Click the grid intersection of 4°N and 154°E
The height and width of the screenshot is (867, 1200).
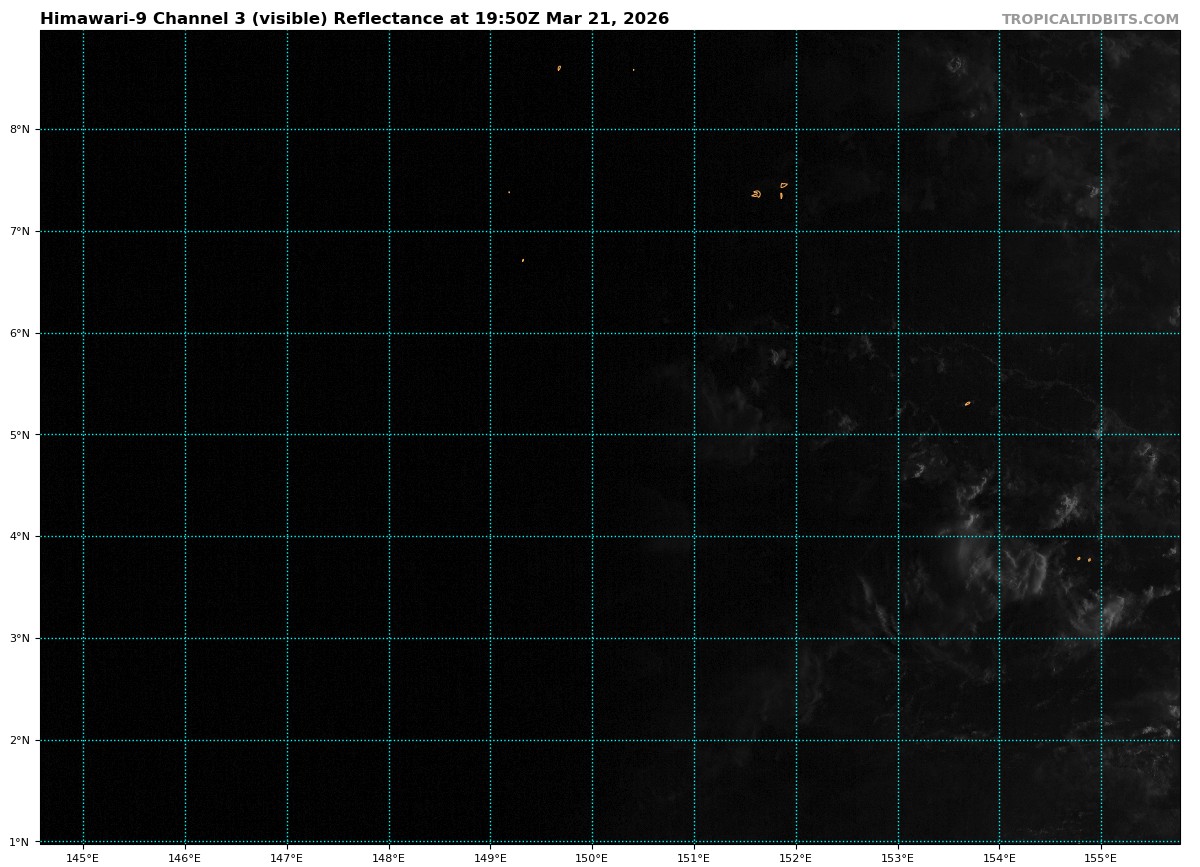tap(999, 537)
